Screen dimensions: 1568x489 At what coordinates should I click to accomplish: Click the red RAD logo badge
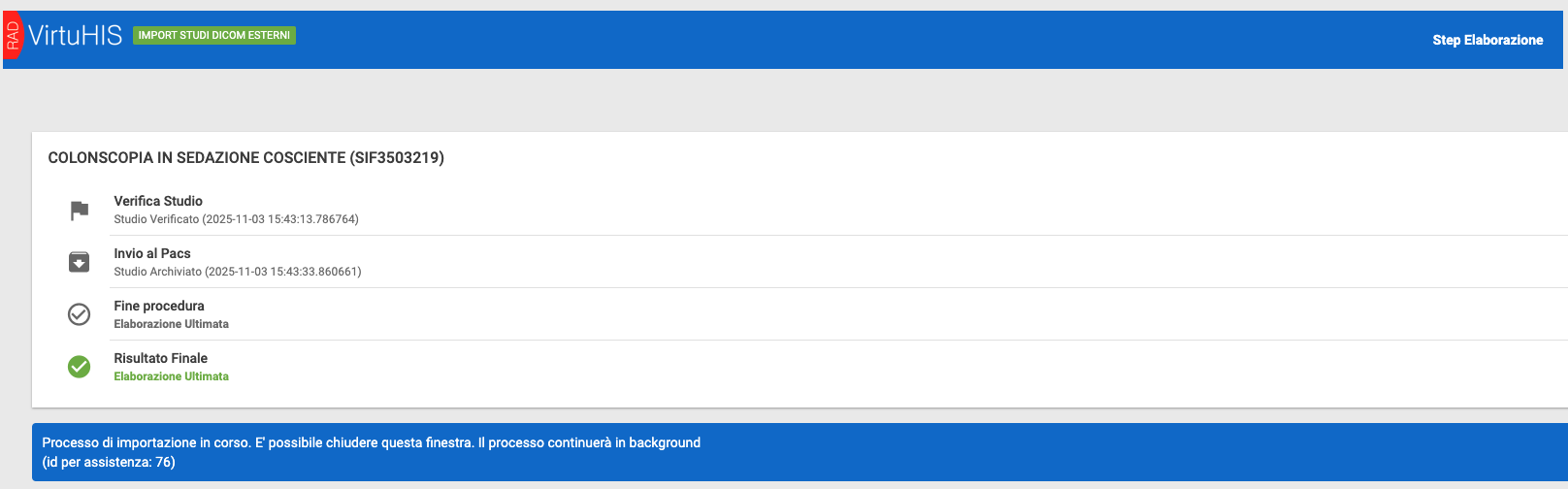[13, 36]
